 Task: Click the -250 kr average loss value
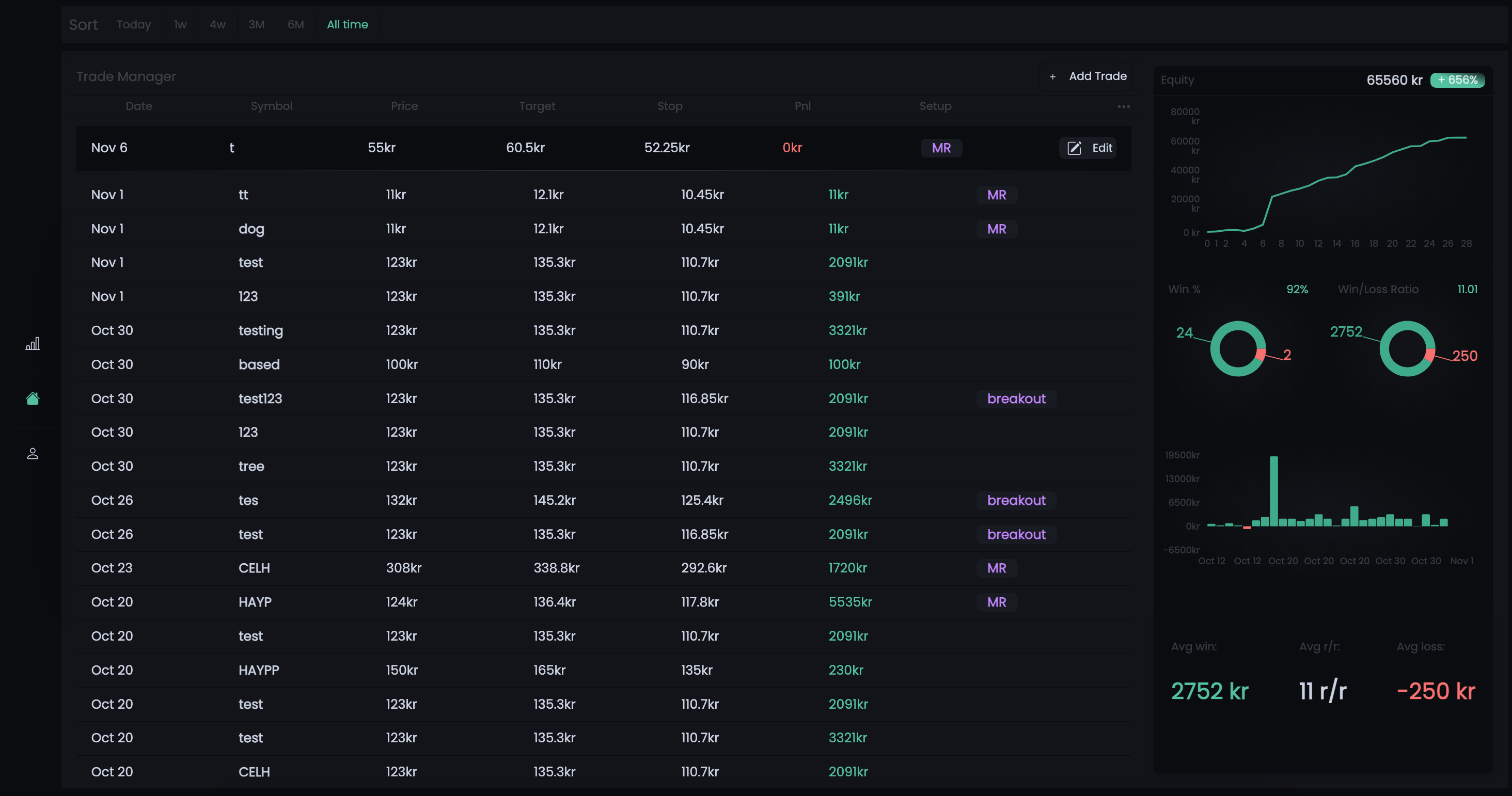click(1436, 692)
